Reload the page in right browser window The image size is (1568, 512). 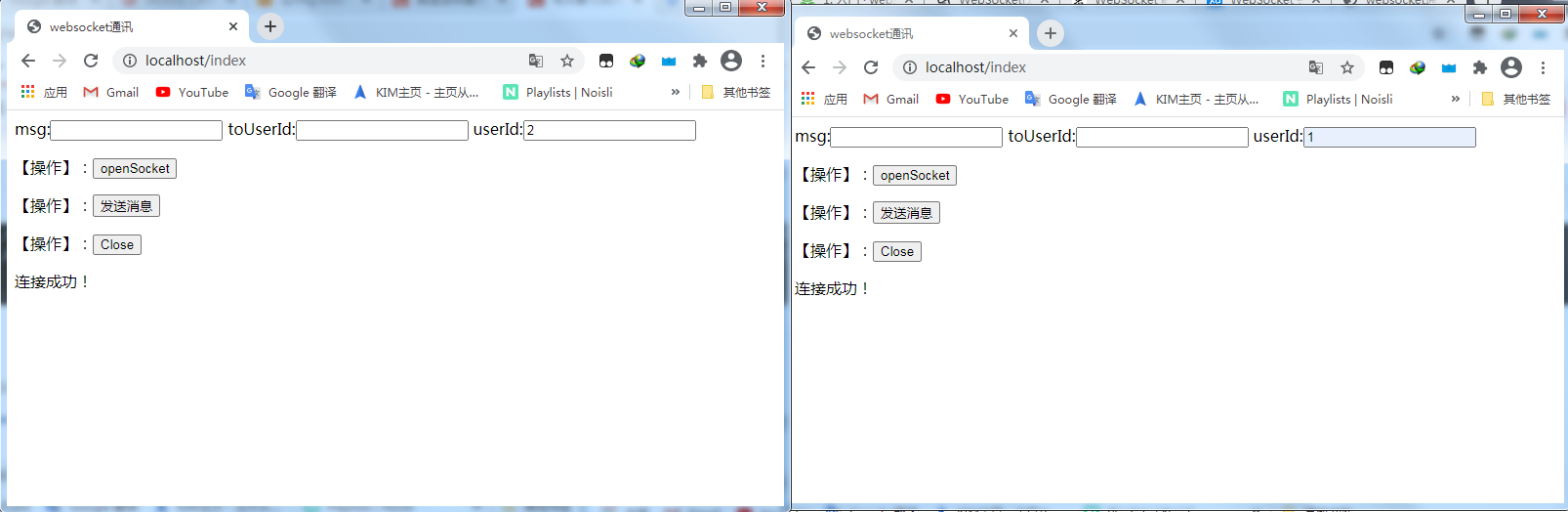coord(871,67)
